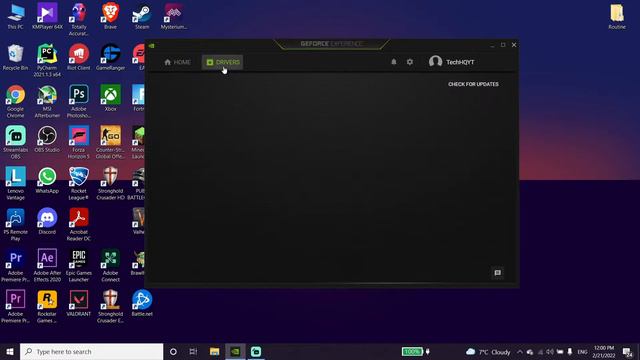Open the volume control in system tray

(x=550, y=351)
